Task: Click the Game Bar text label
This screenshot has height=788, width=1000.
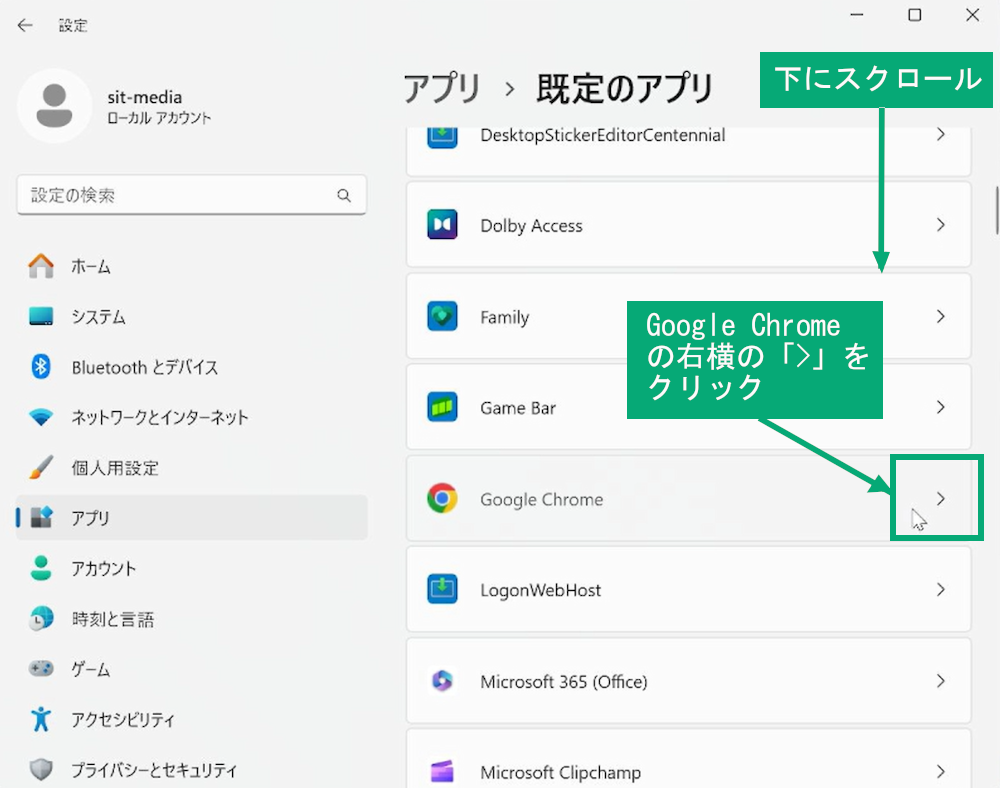Action: [x=518, y=408]
